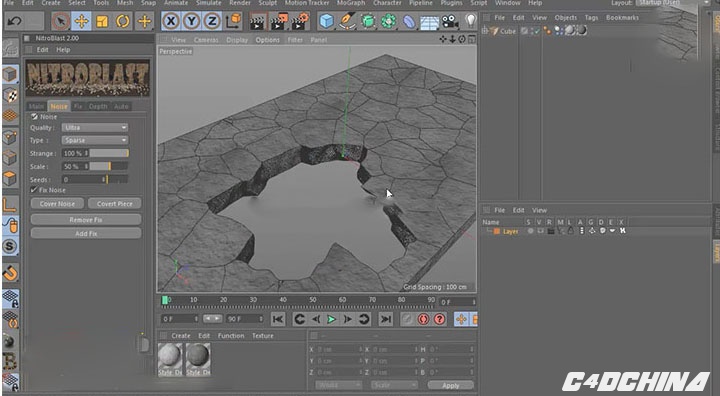
Task: Click the start frame 0 F stepper
Action: [x=197, y=318]
